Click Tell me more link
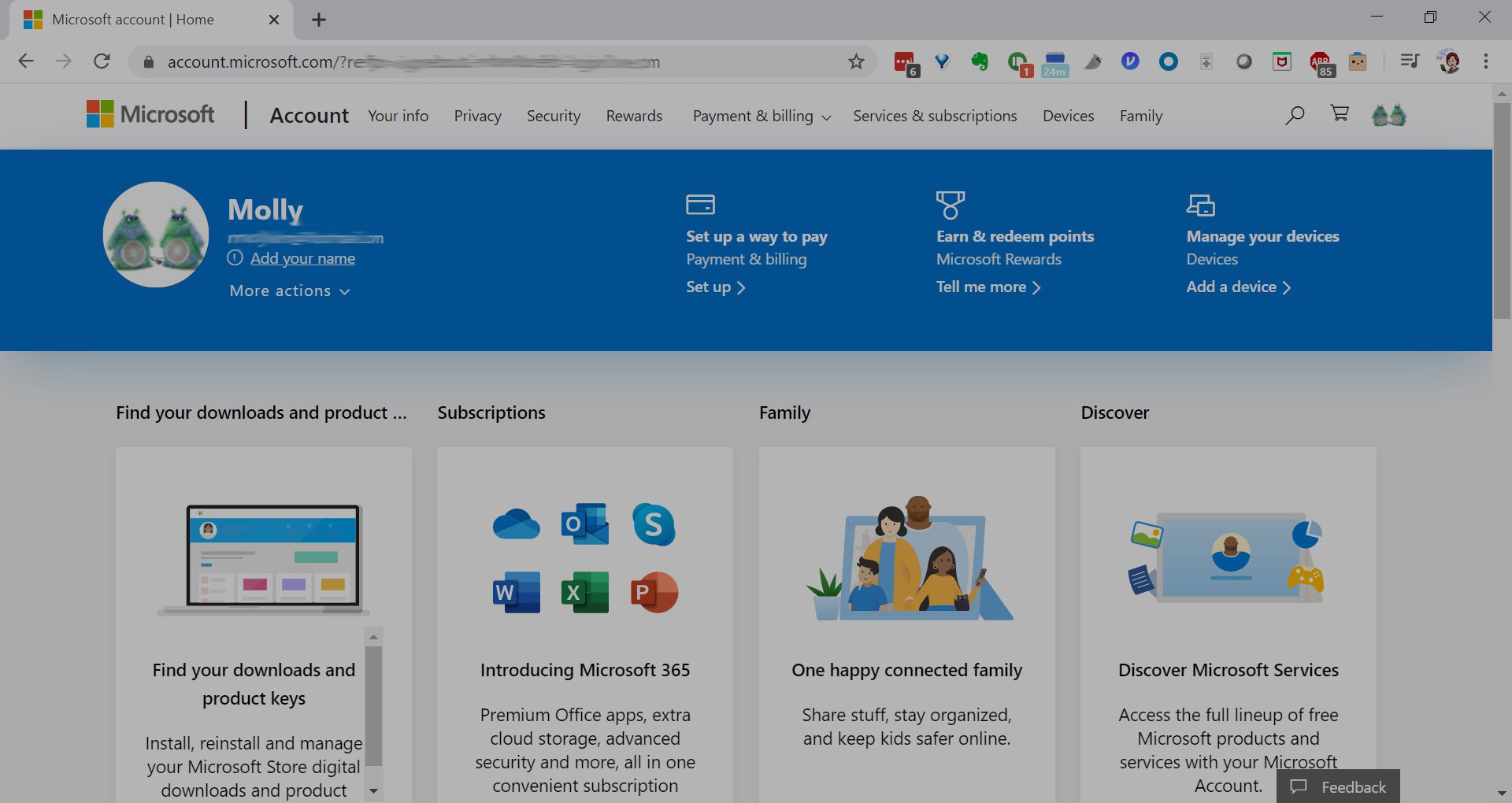The width and height of the screenshot is (1512, 803). (988, 287)
